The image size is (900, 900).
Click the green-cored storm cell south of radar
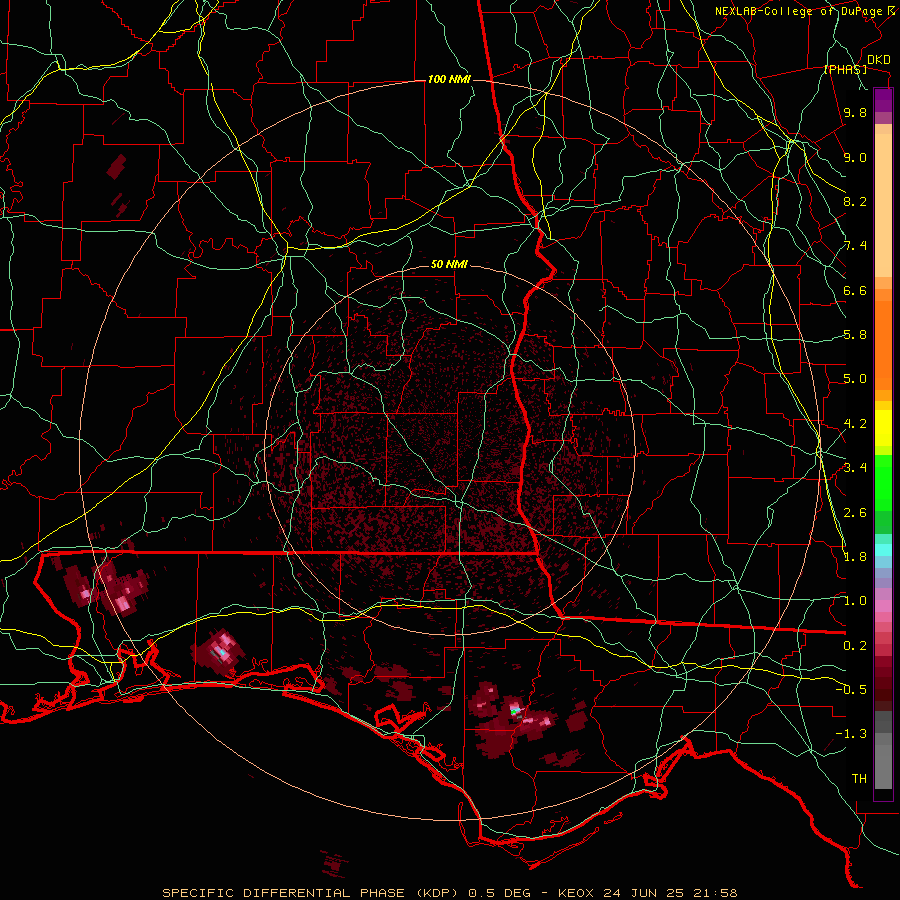(x=515, y=712)
